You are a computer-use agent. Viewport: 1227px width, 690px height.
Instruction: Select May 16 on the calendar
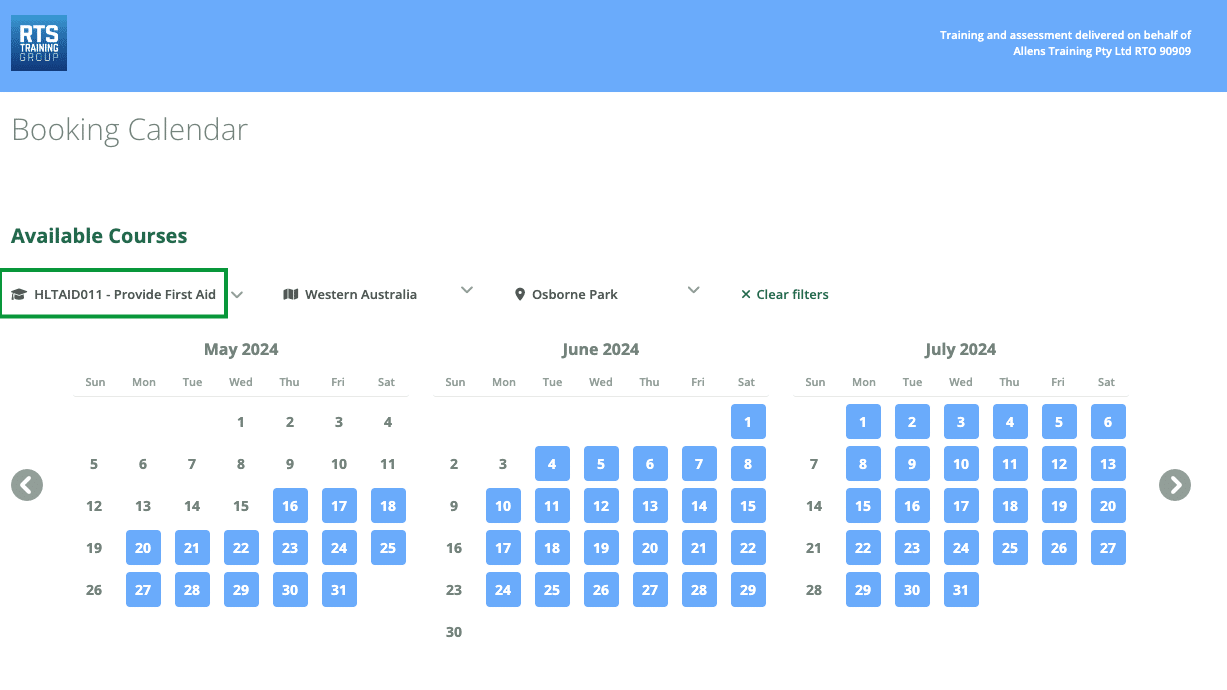tap(290, 506)
